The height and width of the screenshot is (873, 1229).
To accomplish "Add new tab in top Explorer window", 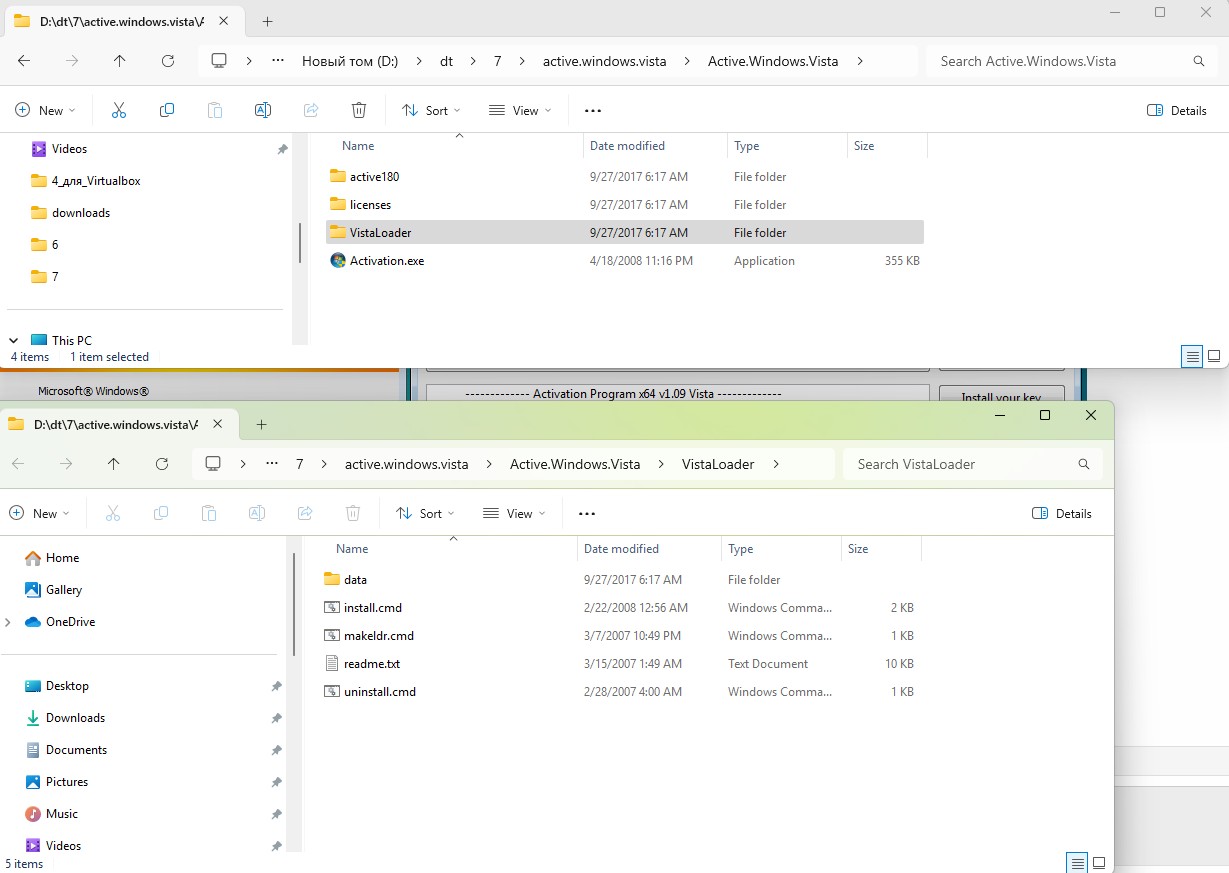I will click(x=268, y=21).
